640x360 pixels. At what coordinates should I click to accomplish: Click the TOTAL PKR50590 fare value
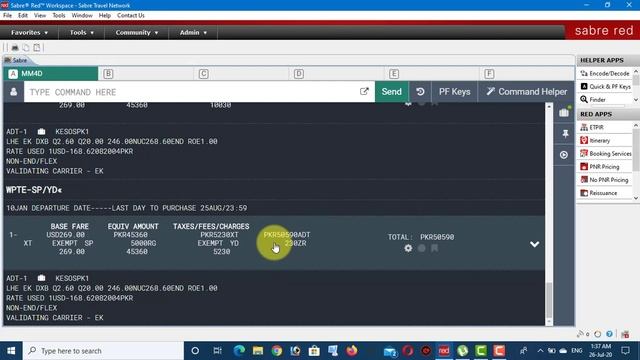pyautogui.click(x=421, y=237)
